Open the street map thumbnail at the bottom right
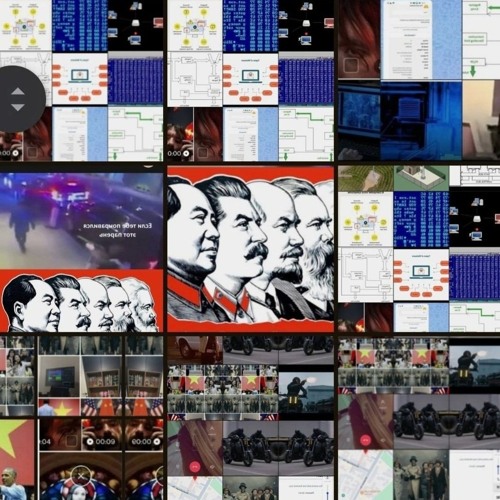 pos(365,475)
